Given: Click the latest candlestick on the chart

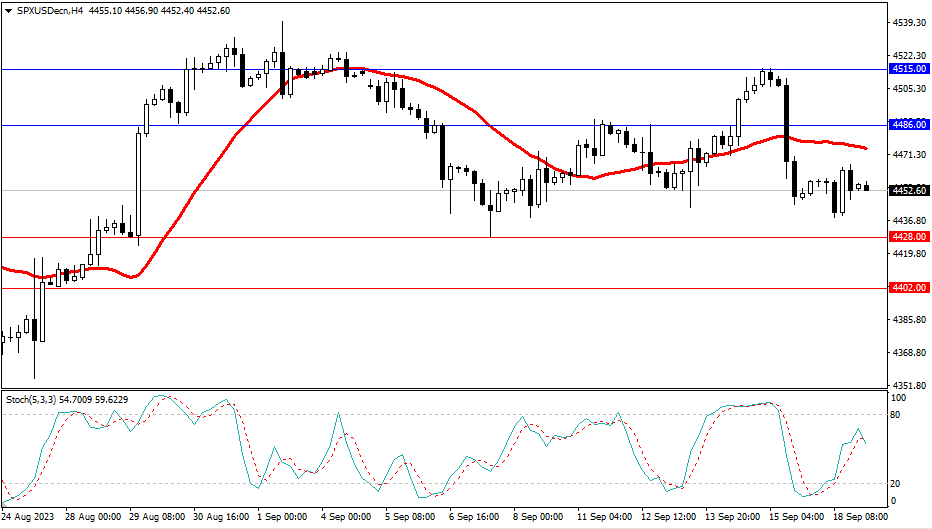Looking at the screenshot, I should tap(866, 187).
